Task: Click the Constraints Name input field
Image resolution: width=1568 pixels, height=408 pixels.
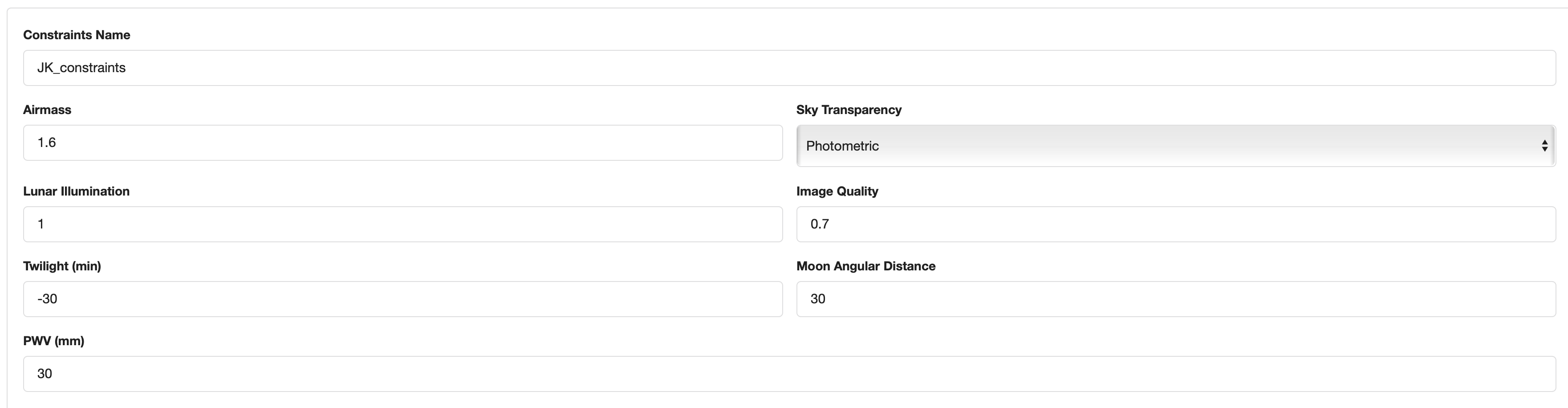Action: coord(789,68)
